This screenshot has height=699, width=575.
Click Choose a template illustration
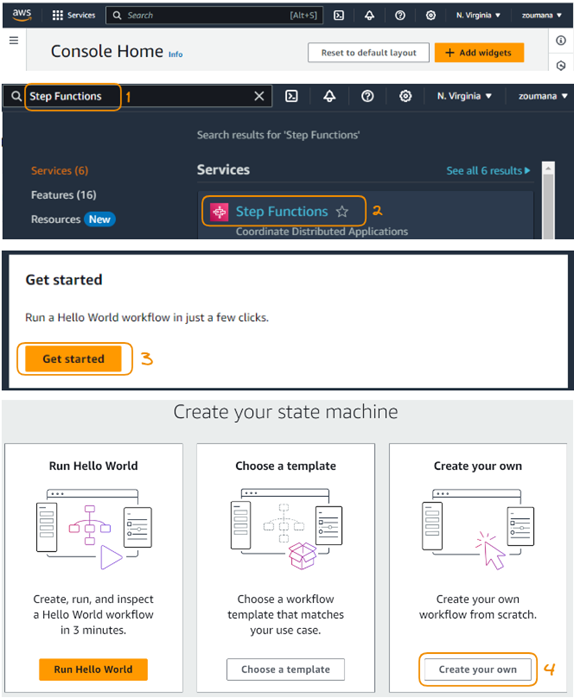[286, 529]
